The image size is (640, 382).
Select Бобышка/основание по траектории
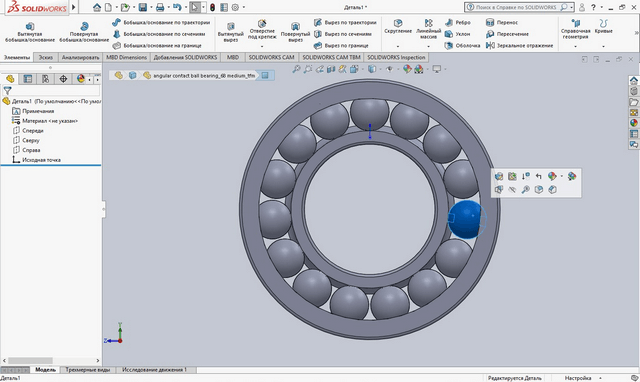click(161, 22)
